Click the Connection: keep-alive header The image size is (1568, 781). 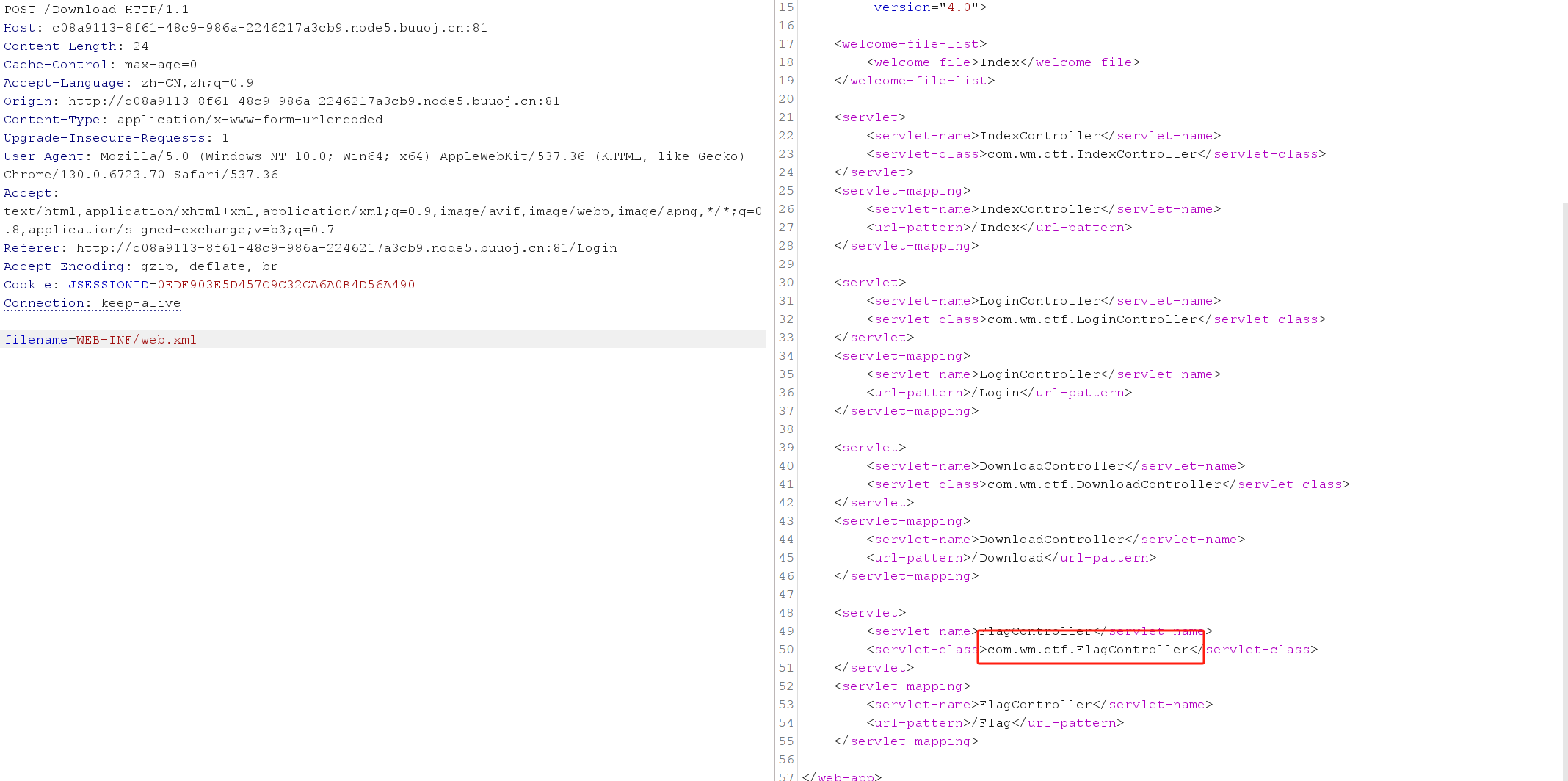[x=92, y=303]
